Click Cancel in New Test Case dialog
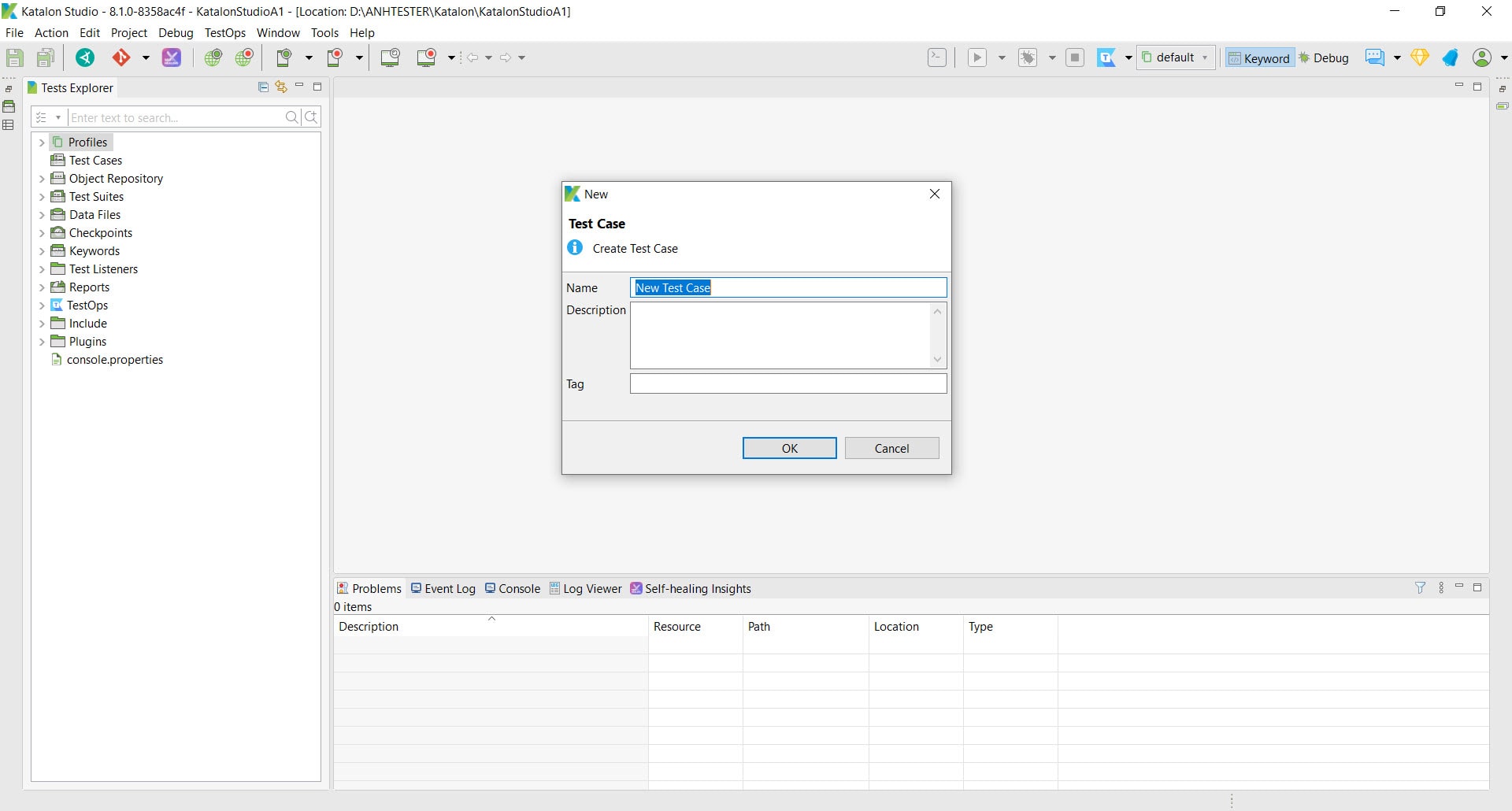Screen dimensions: 1512x811 (x=891, y=448)
